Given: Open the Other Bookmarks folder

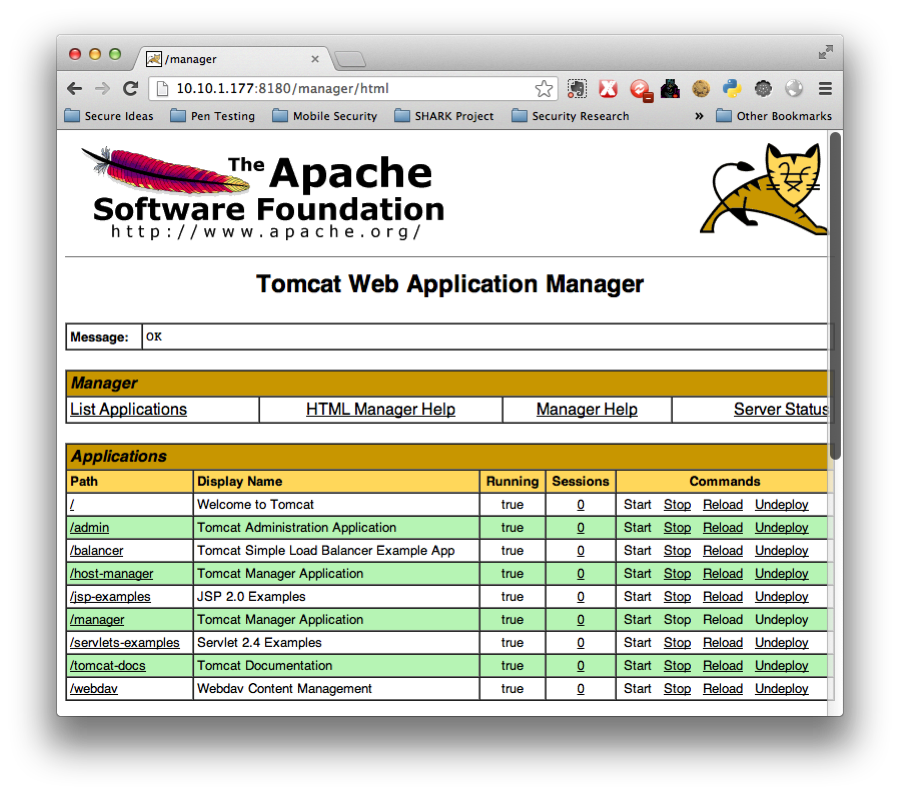Looking at the screenshot, I should click(774, 116).
